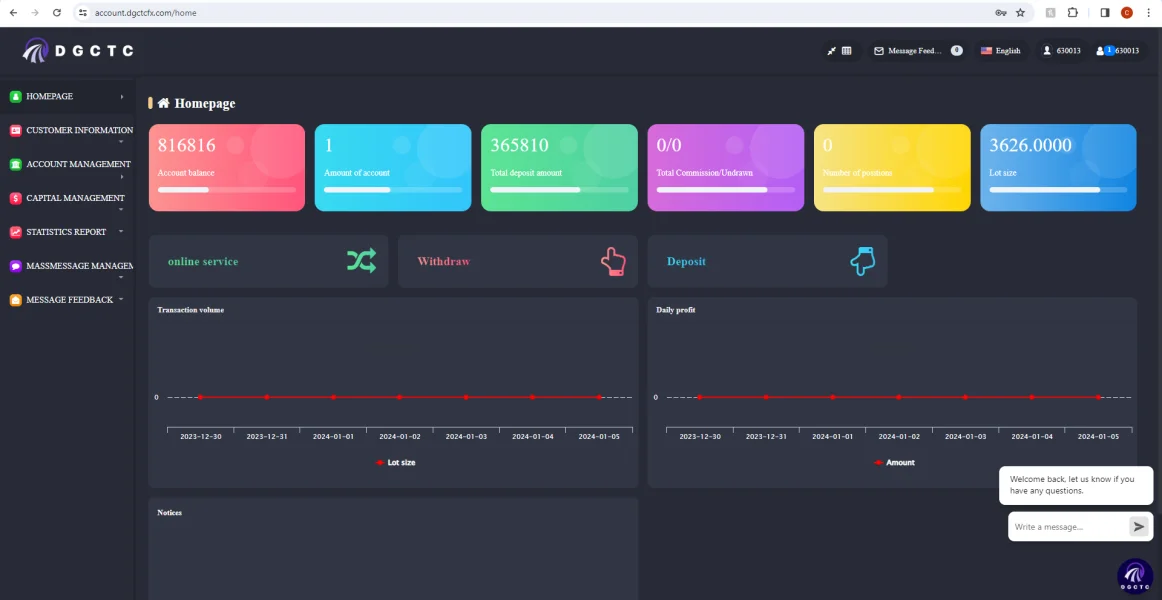Click the Write a message field
Viewport: 1162px width, 600px height.
coord(1067,527)
